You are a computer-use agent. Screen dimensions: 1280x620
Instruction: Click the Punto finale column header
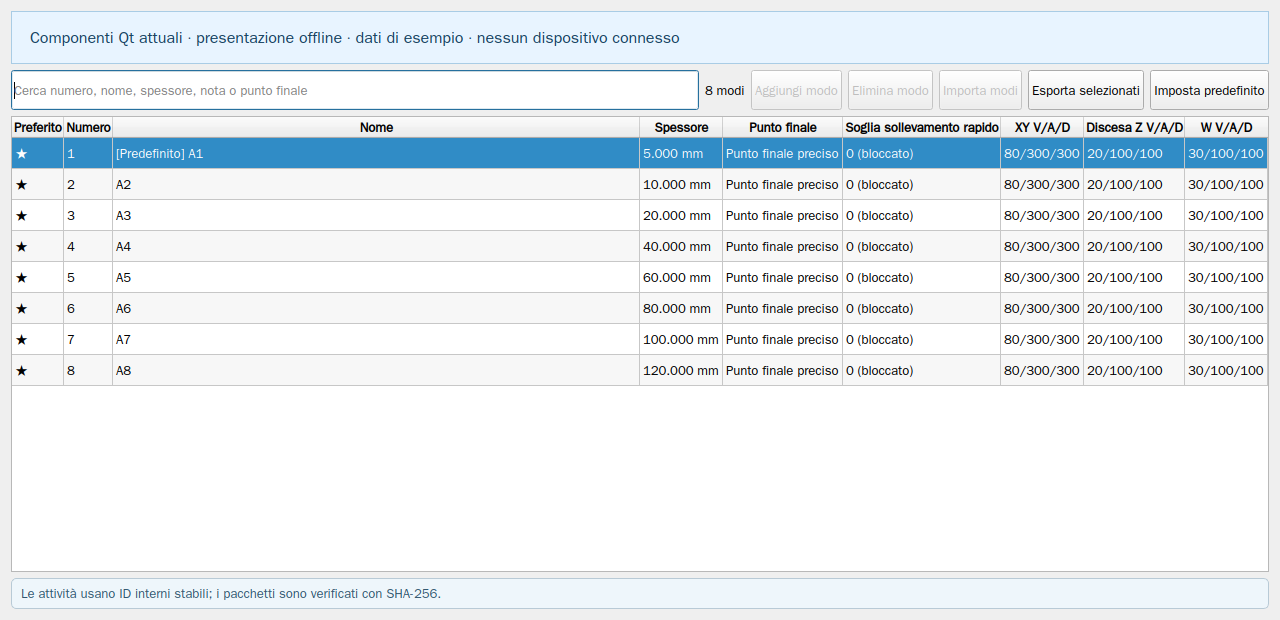(783, 127)
